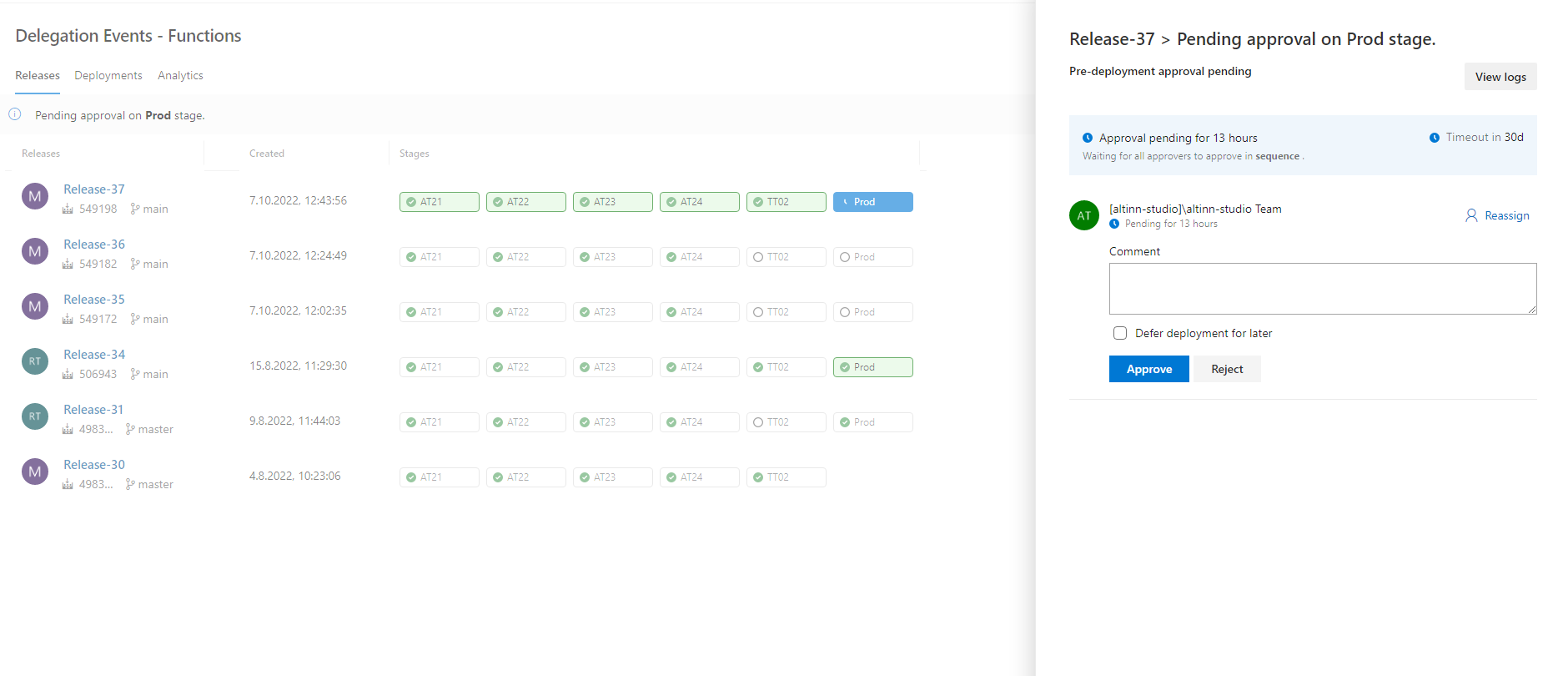This screenshot has height=676, width=1568.
Task: Click Reassign to change the approver
Action: coord(1497,215)
